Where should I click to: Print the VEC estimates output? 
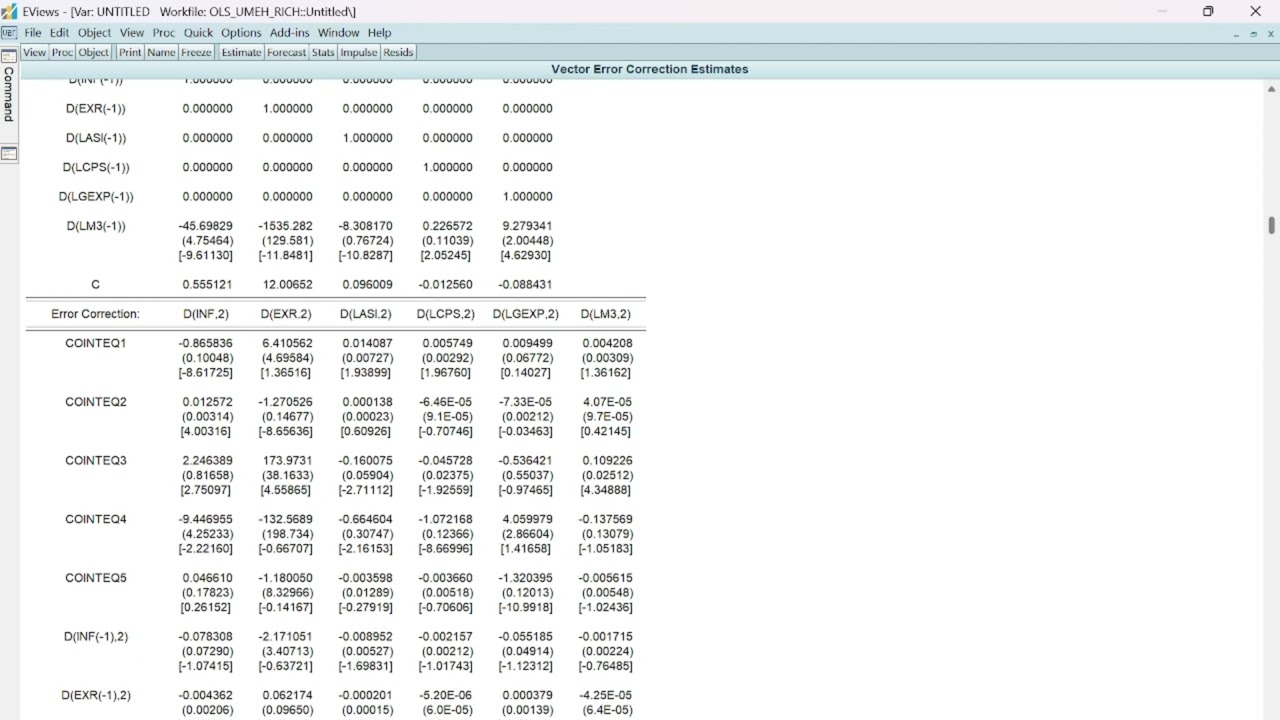pos(131,52)
